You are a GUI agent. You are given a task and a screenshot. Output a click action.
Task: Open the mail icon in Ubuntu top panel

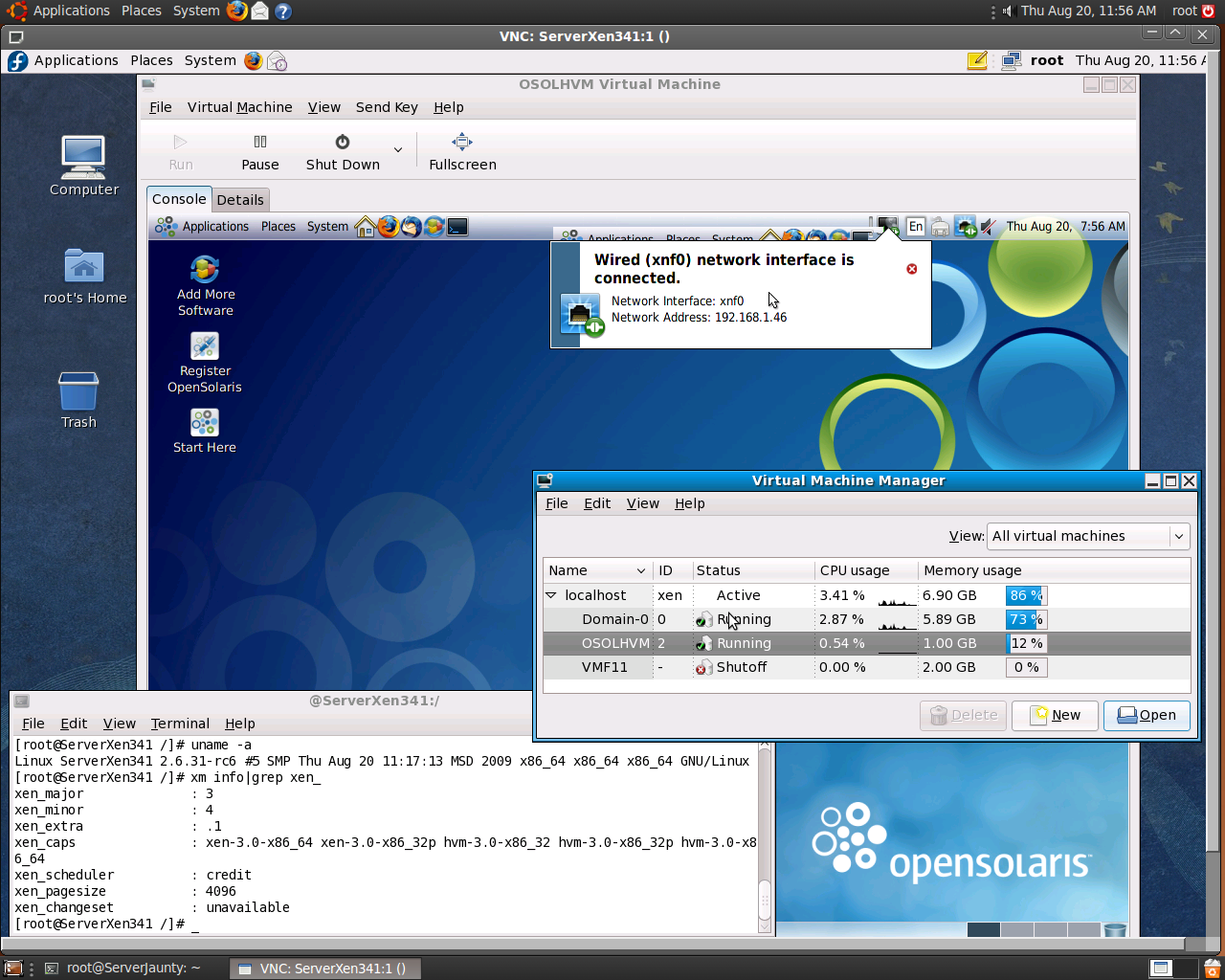[259, 11]
